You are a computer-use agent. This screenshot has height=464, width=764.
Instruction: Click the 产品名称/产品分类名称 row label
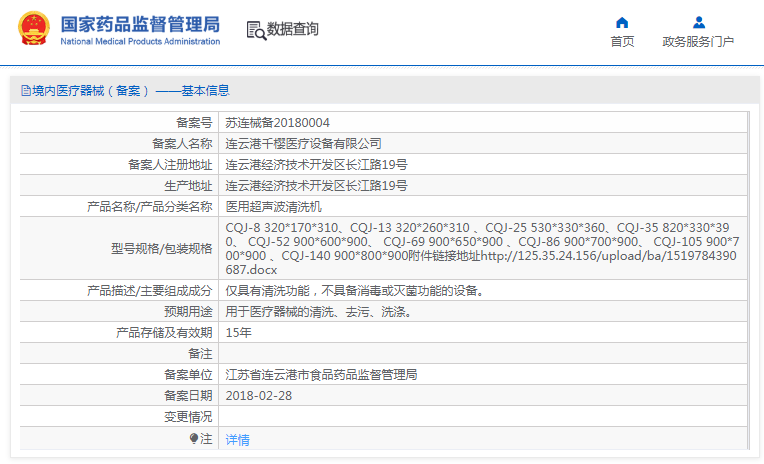pos(150,207)
